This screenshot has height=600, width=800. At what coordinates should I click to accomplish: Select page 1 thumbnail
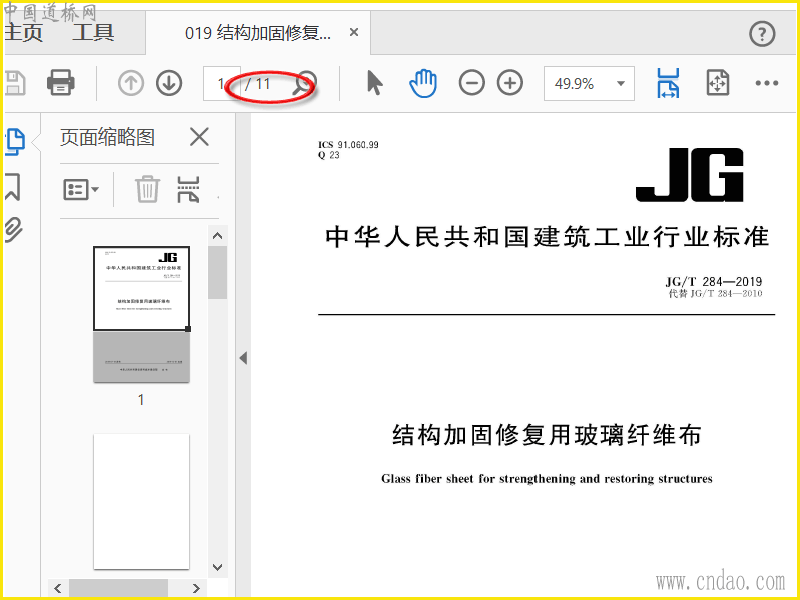coord(141,314)
